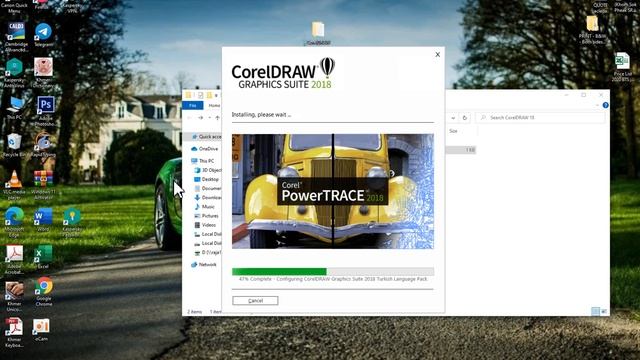Collapse the Explorer ribbon chevron
The image size is (640, 360).
(597, 105)
